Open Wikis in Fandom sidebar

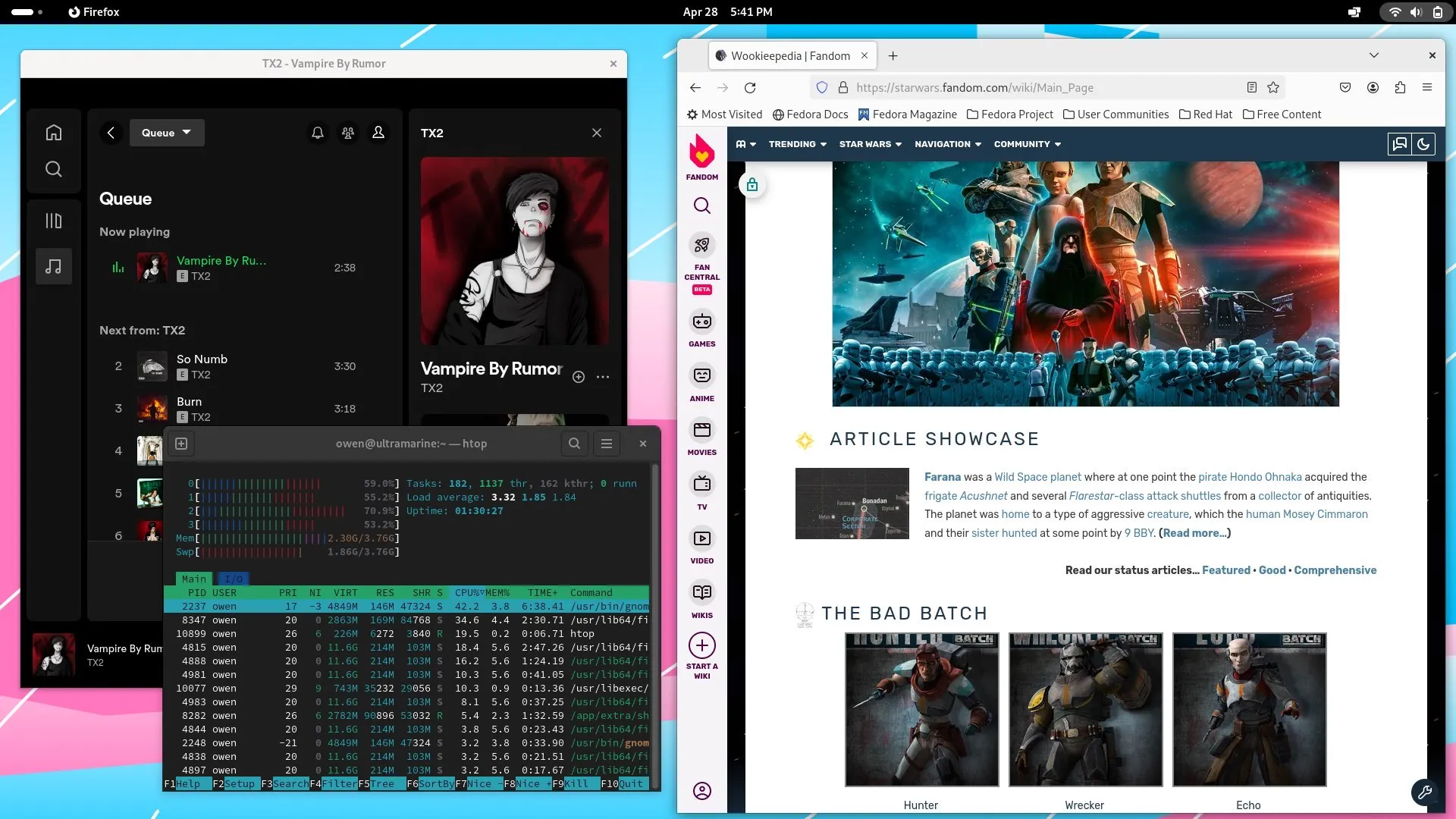(x=702, y=600)
